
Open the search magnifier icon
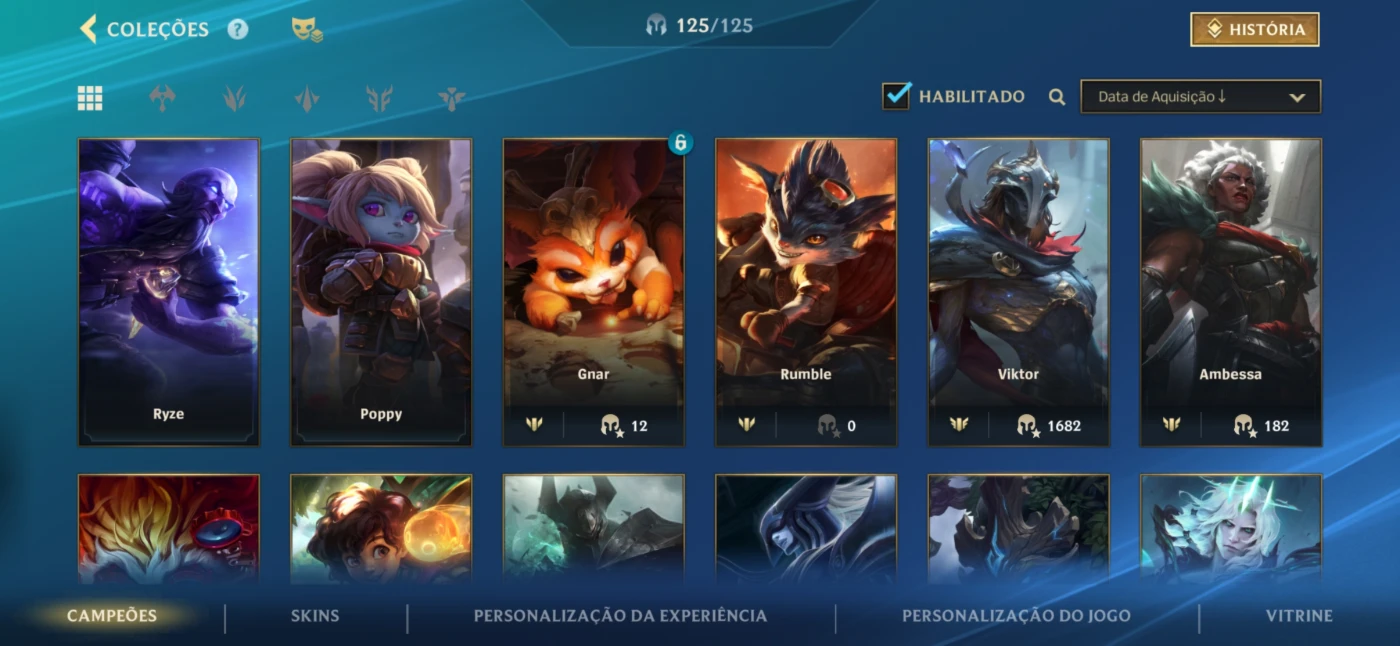click(1056, 97)
